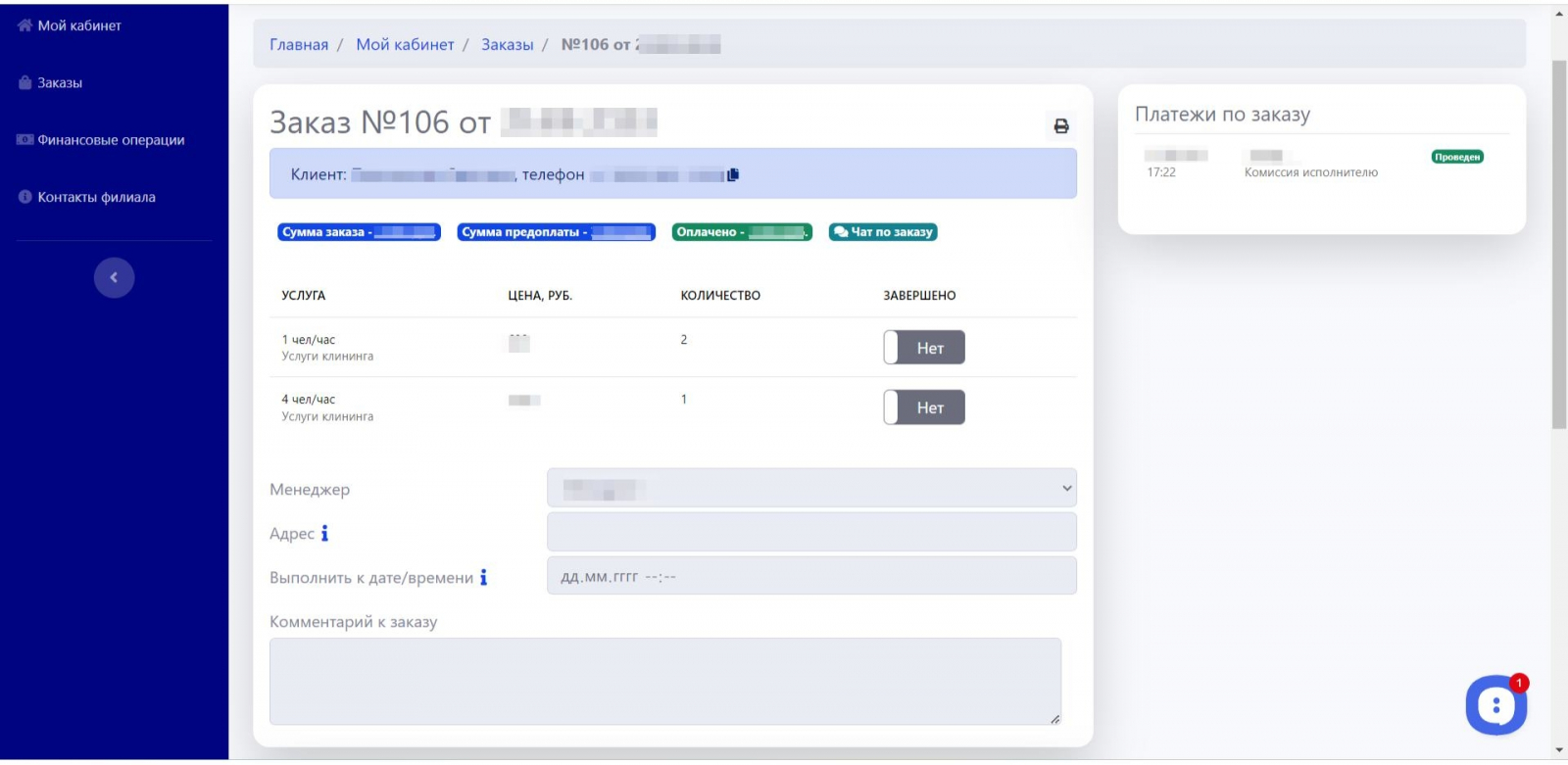Click the 4 чел/час service name
The width and height of the screenshot is (1568, 765).
pos(309,400)
